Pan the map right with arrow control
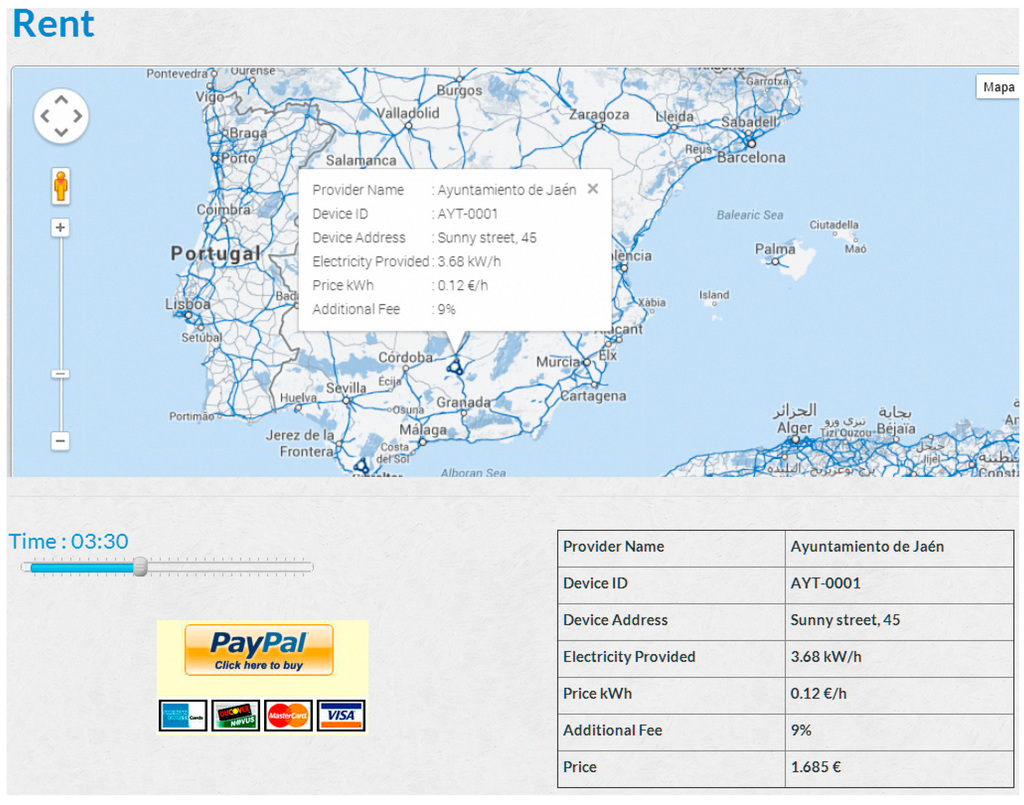The image size is (1024, 805). point(77,117)
